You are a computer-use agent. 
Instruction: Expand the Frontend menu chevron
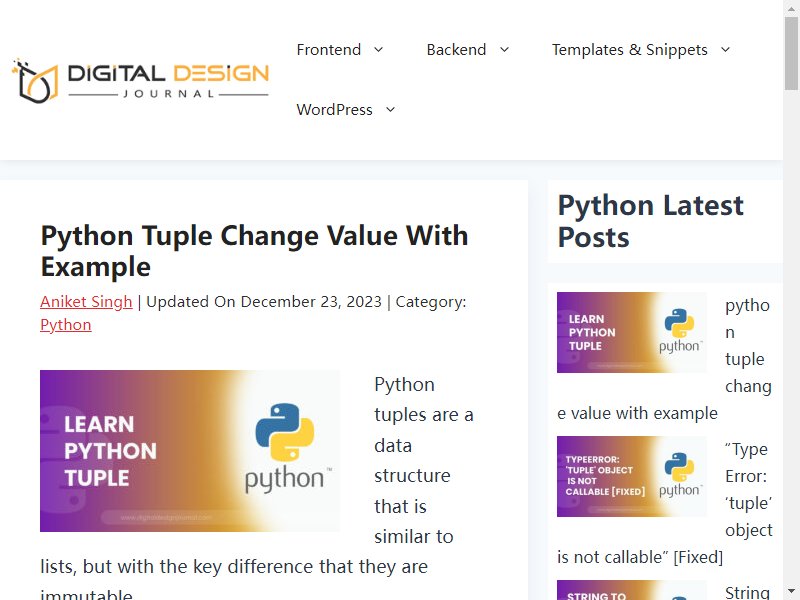(379, 49)
